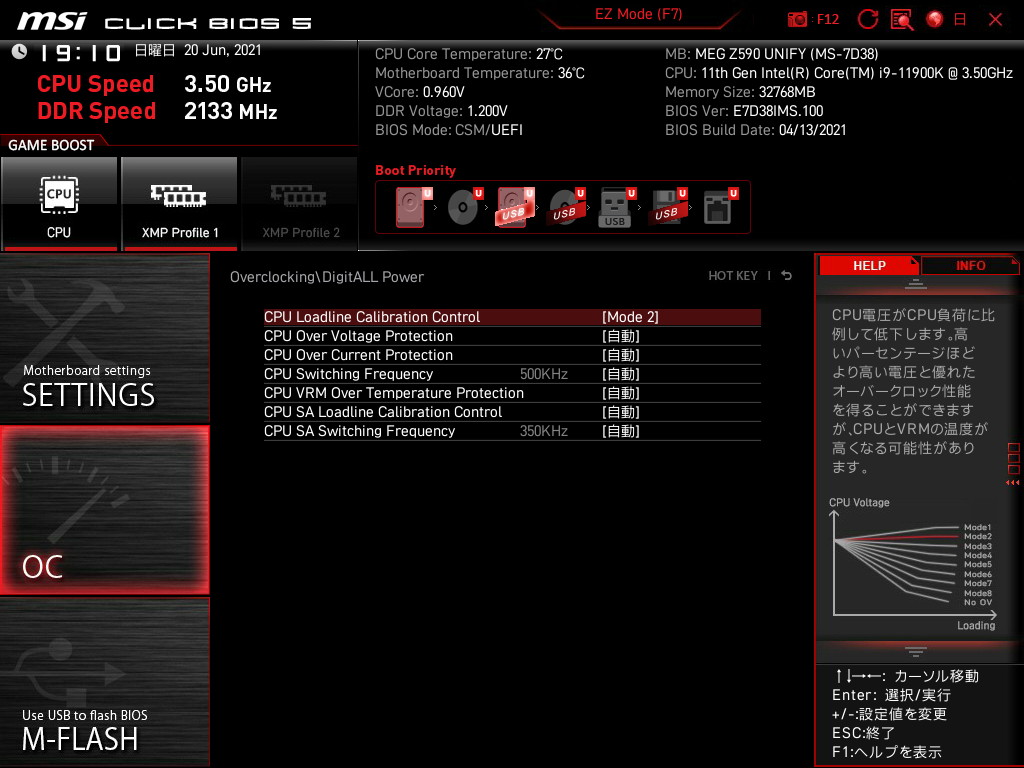This screenshot has height=768, width=1024.
Task: Click the 20 Jun, 2021 date
Action: pos(223,50)
